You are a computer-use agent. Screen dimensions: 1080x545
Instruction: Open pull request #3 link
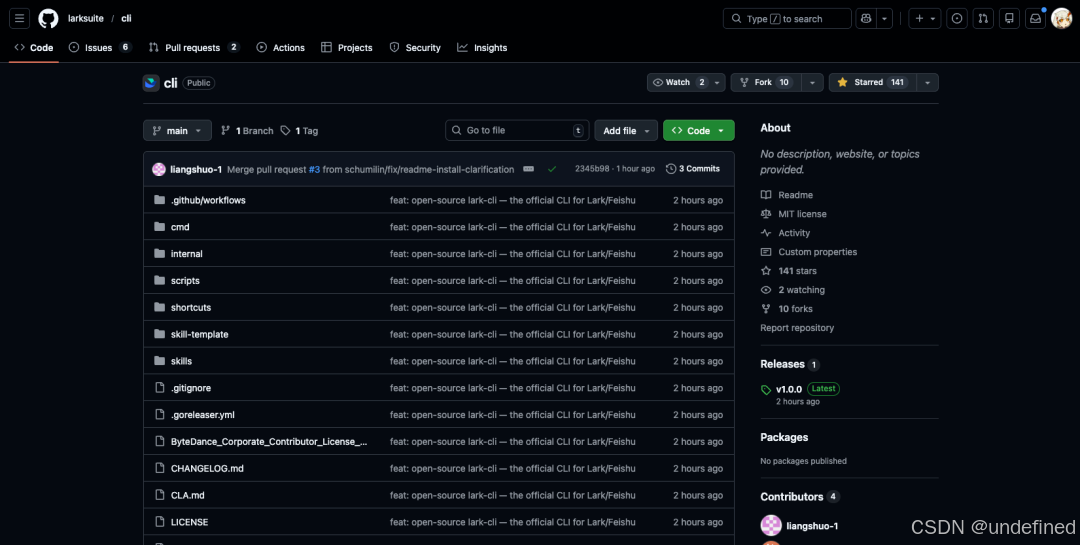[314, 169]
